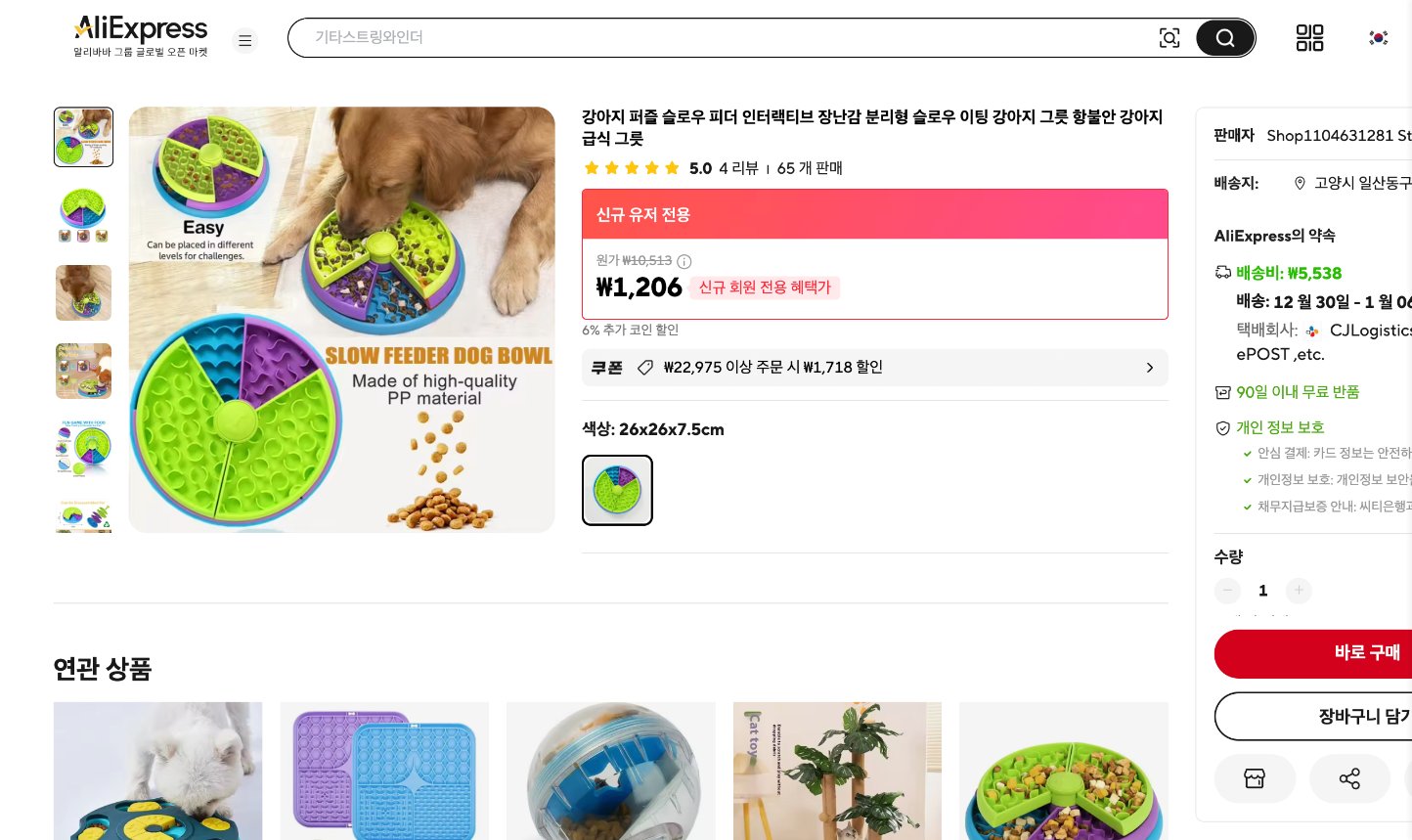Open the hamburger category menu
This screenshot has height=840, width=1412.
tap(244, 40)
